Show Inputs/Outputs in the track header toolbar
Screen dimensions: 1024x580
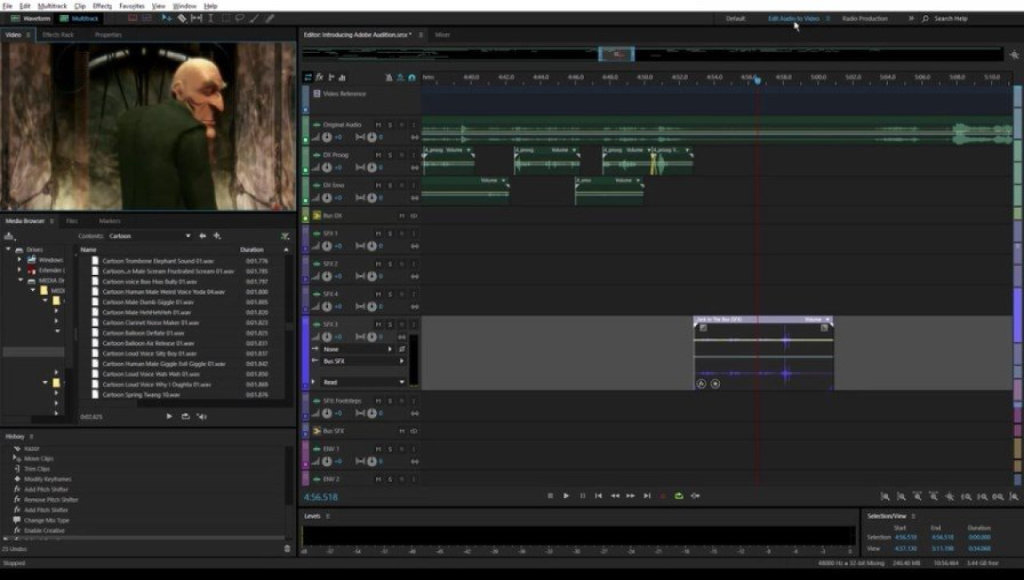(308, 77)
